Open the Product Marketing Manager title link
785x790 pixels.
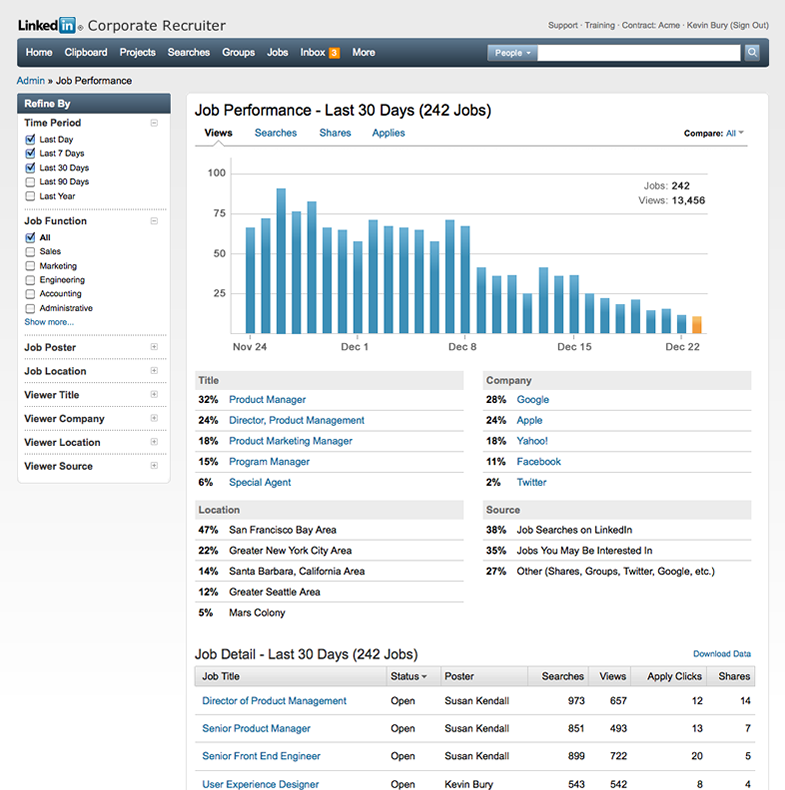click(x=291, y=441)
